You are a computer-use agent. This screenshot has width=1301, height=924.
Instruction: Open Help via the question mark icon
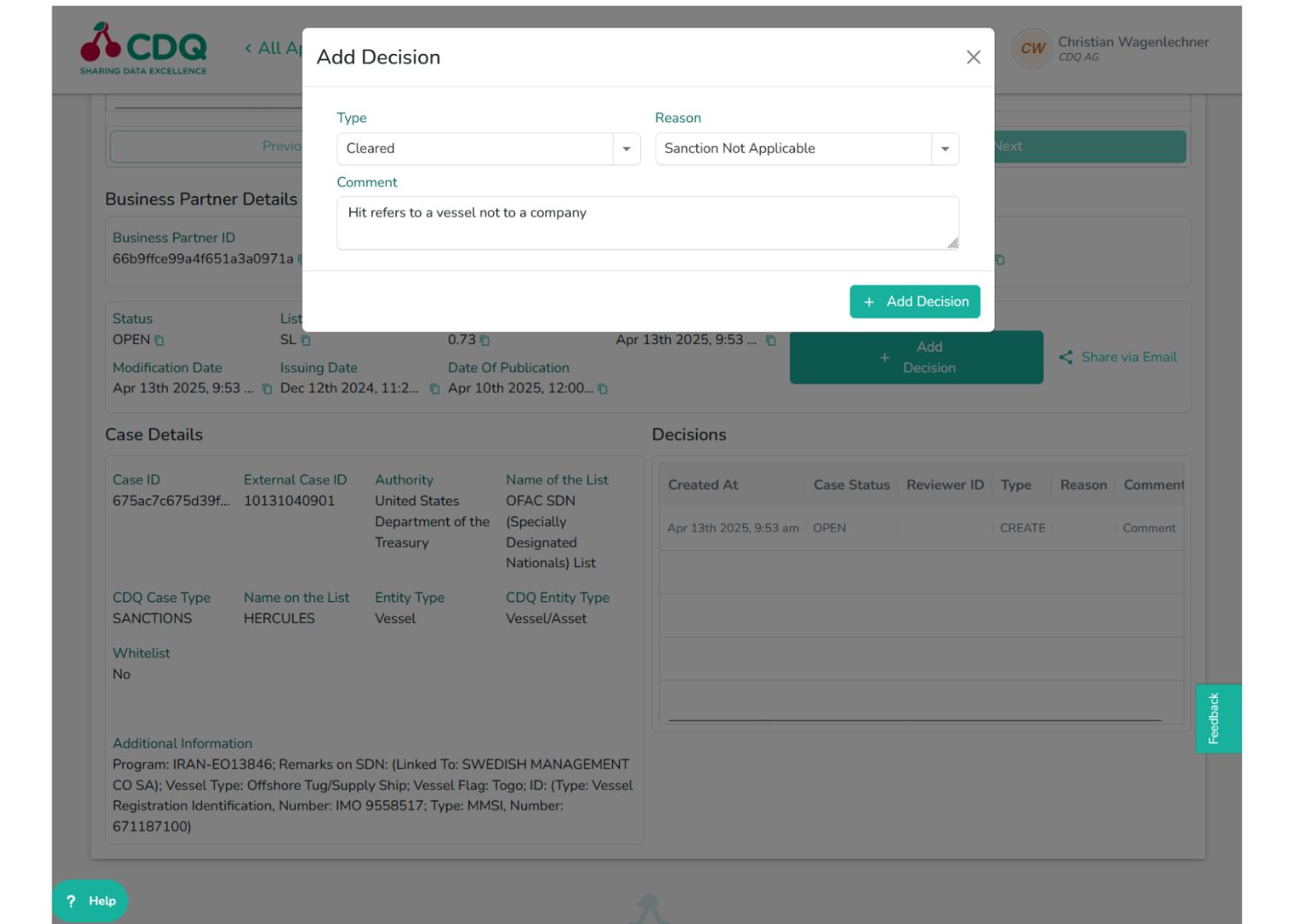(71, 901)
